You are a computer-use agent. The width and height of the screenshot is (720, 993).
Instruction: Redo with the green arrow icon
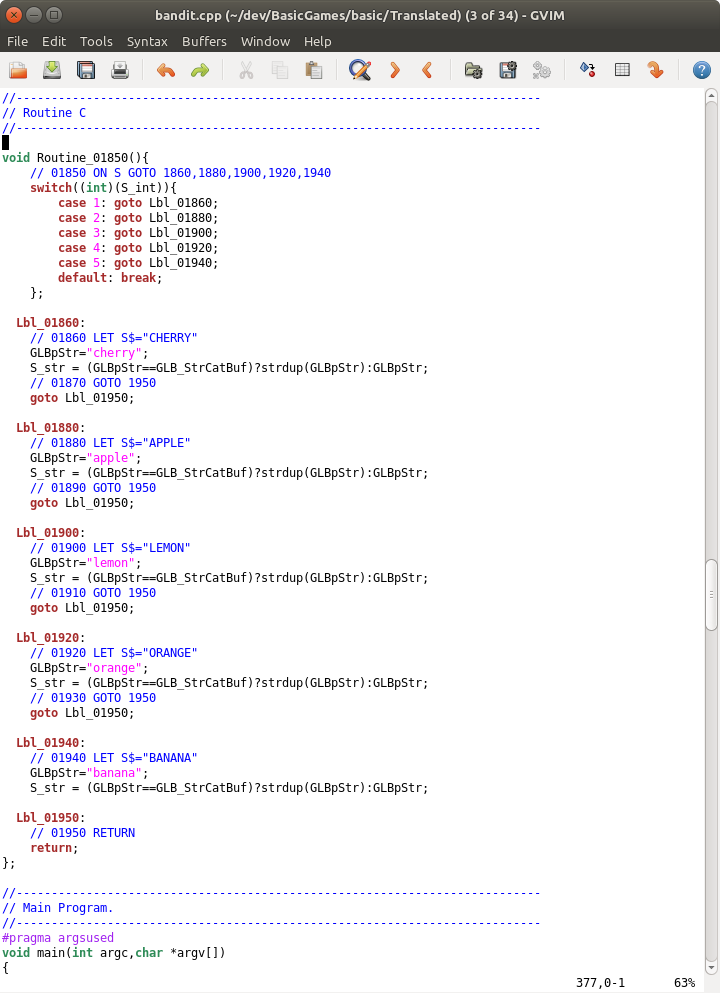coord(199,70)
